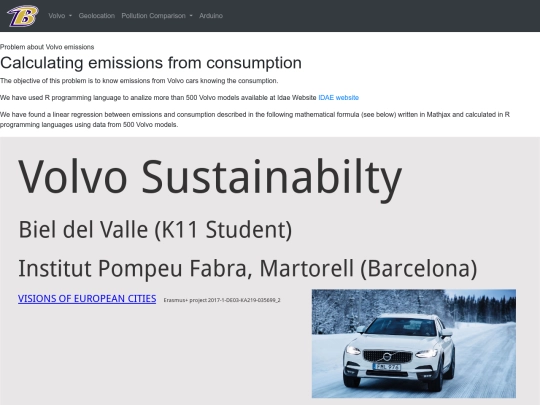The width and height of the screenshot is (540, 405).
Task: Click the 'Calculating emissions from consumption' heading
Action: 151,63
